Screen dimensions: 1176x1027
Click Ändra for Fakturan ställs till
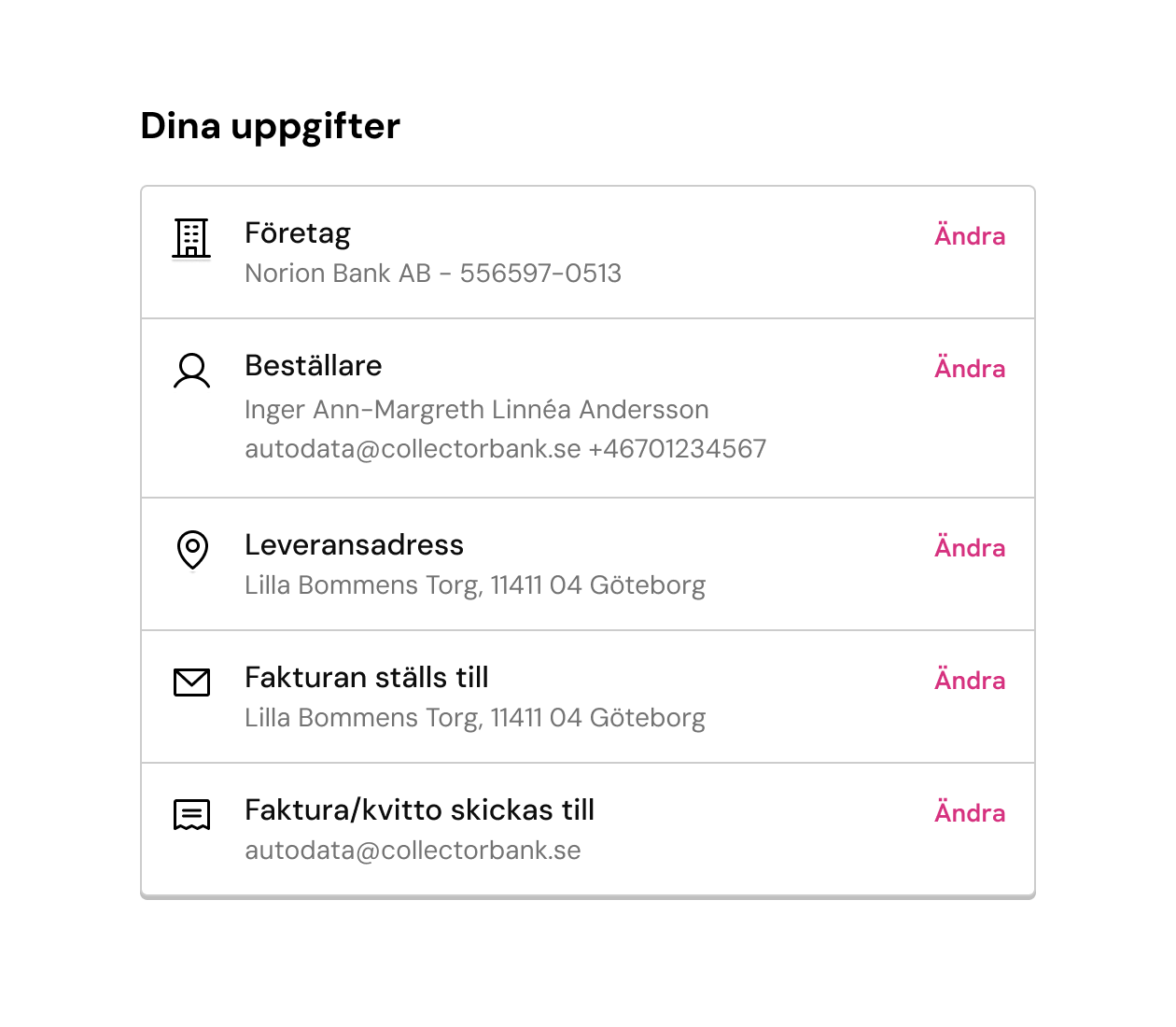click(x=970, y=680)
